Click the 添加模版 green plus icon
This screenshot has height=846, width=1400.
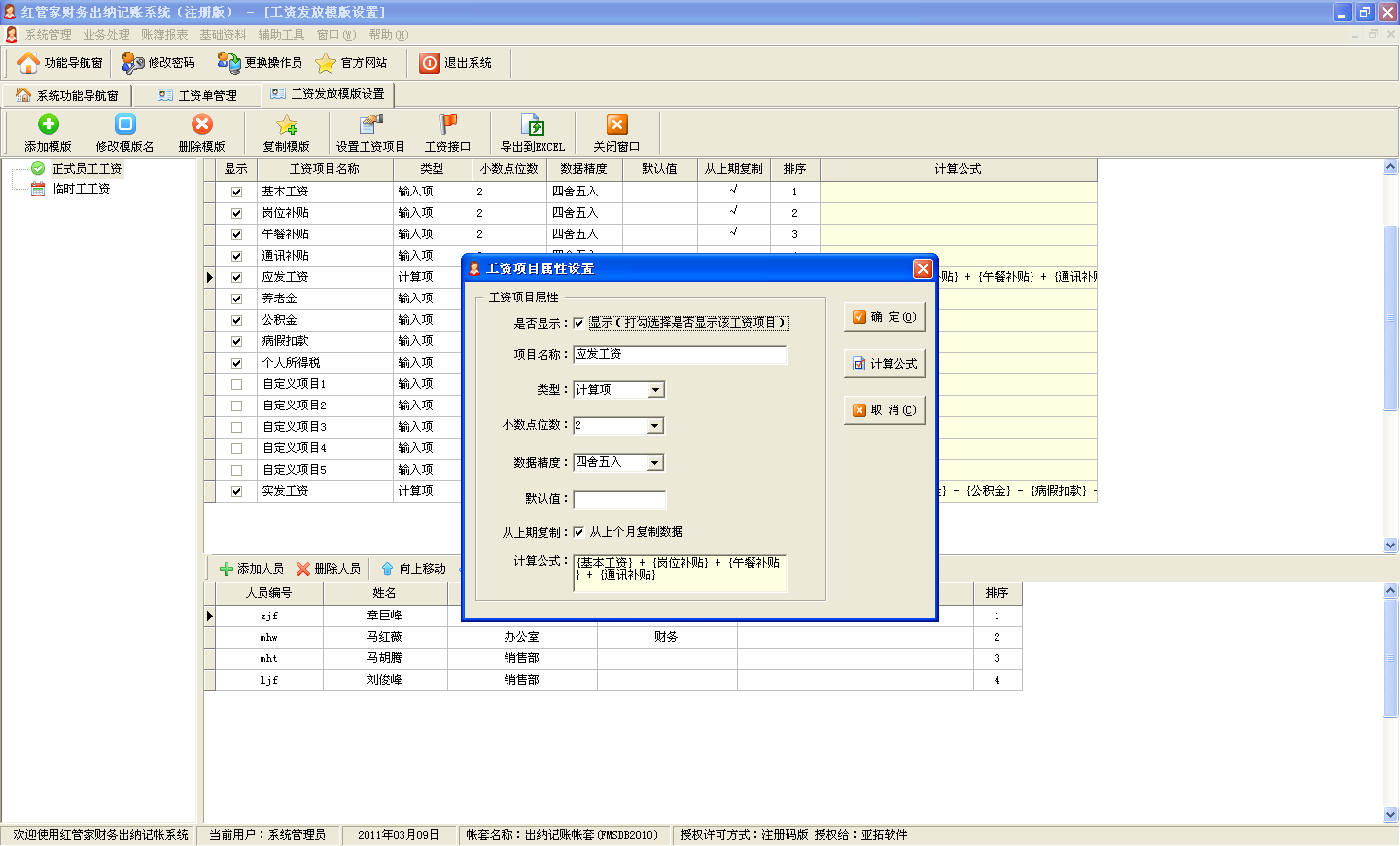48,124
